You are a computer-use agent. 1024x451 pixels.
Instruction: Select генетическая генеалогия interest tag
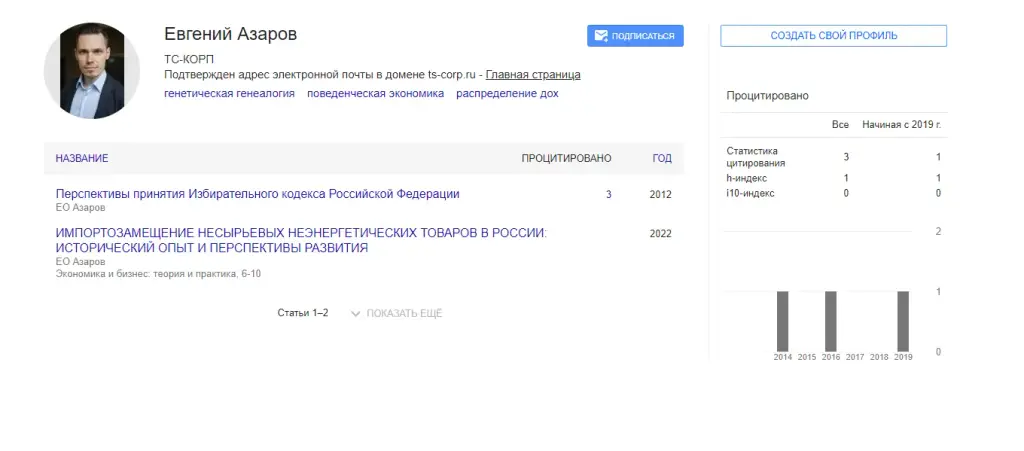click(229, 93)
